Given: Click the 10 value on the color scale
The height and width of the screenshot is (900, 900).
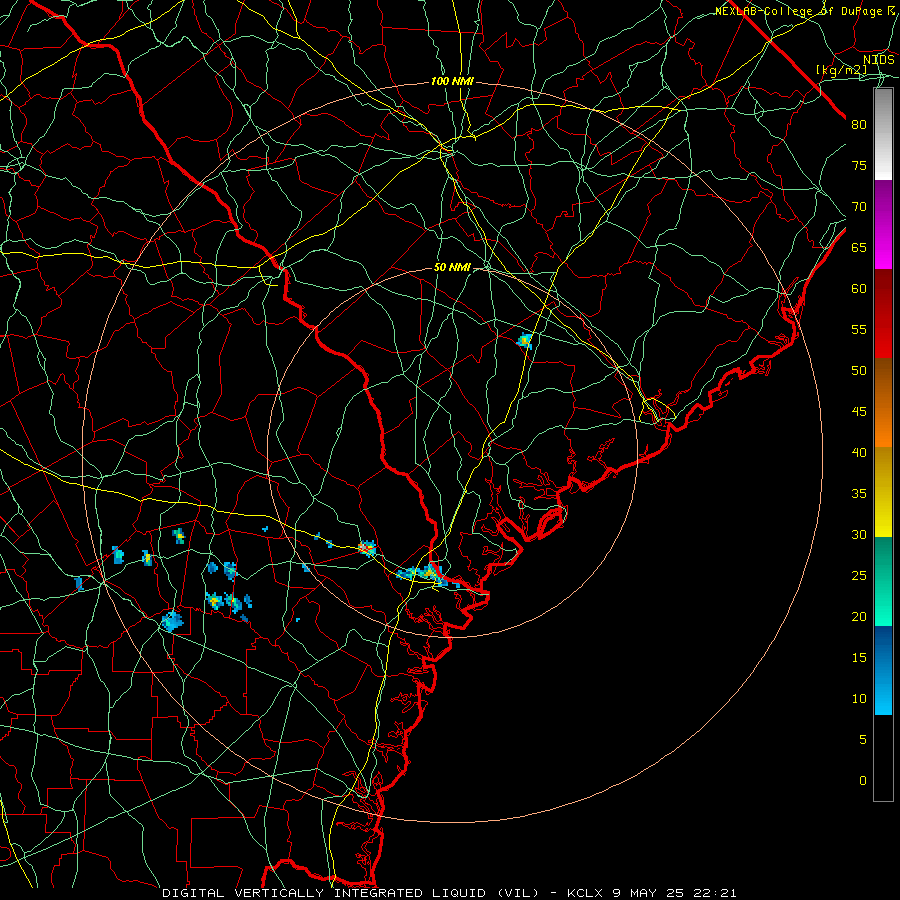Looking at the screenshot, I should pos(859,699).
